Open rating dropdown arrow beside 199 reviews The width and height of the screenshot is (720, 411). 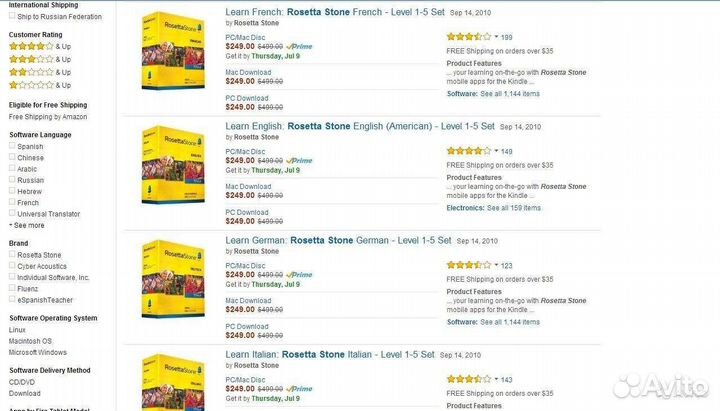(496, 36)
